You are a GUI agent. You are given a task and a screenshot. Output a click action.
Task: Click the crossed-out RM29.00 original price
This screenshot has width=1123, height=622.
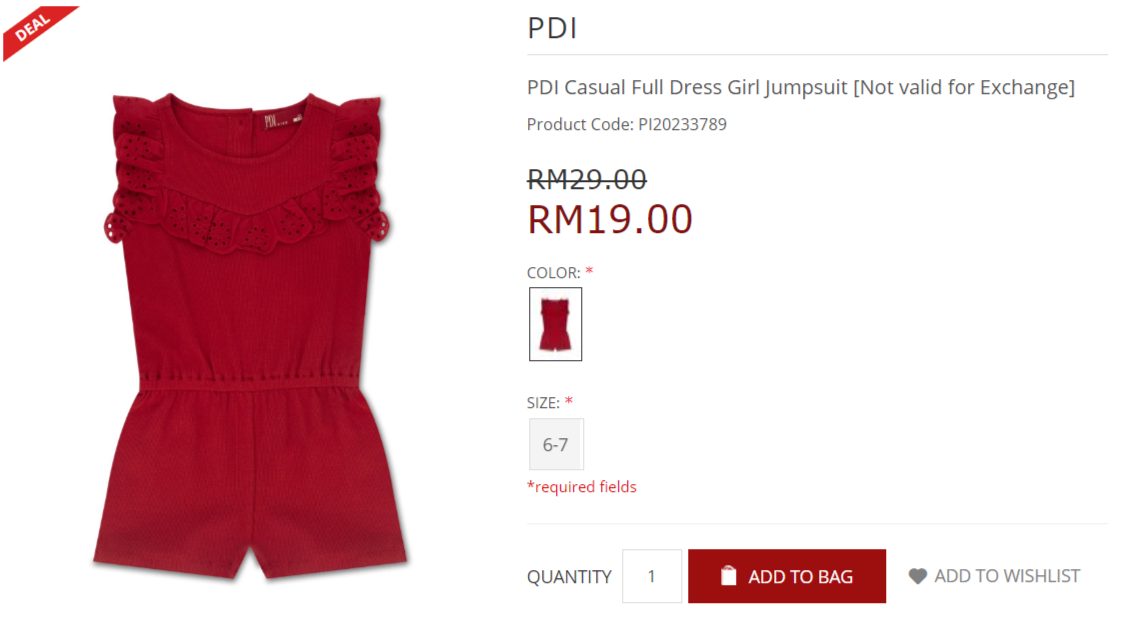587,179
